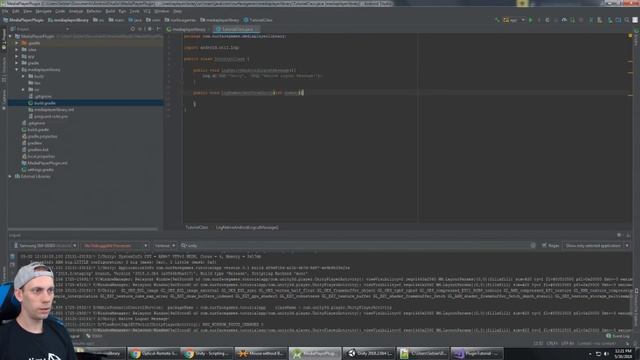Click TutorialClass in navigation bar
Image resolution: width=640 pixels, height=360 pixels.
pyautogui.click(x=258, y=20)
